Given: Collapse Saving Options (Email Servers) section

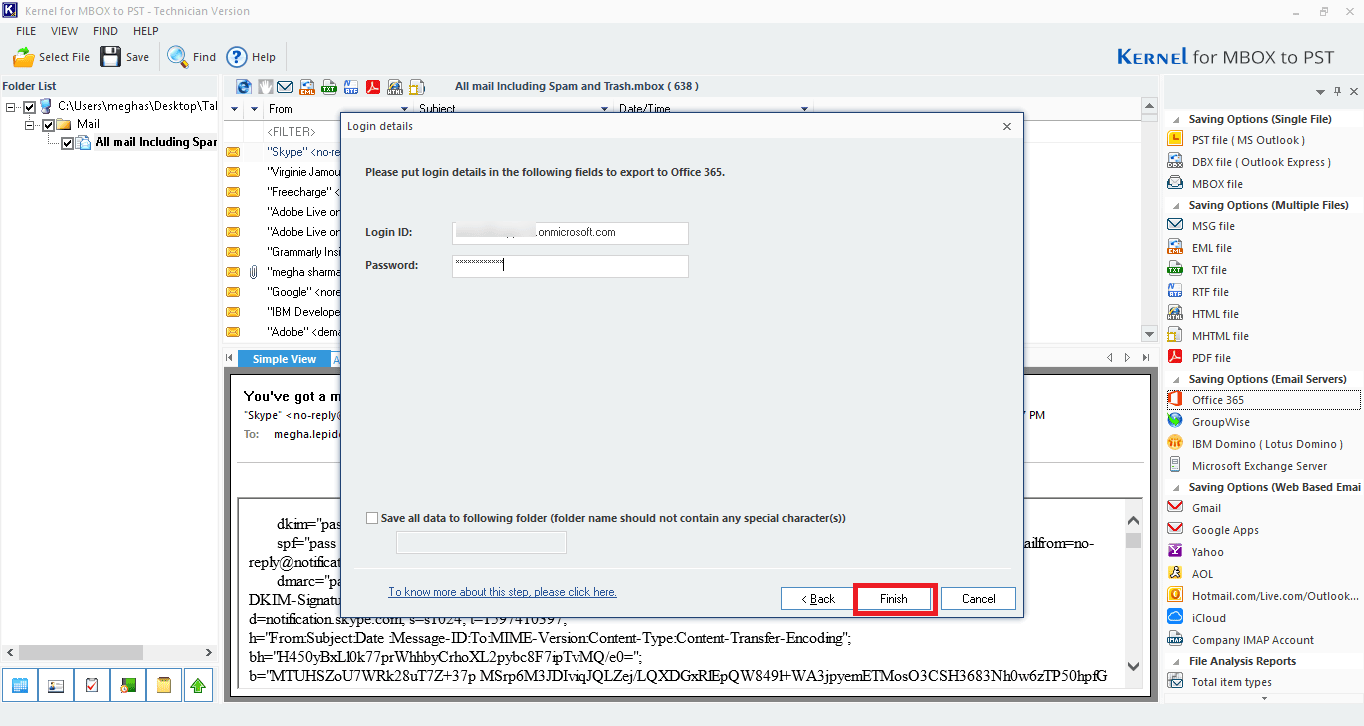Looking at the screenshot, I should pos(1178,379).
